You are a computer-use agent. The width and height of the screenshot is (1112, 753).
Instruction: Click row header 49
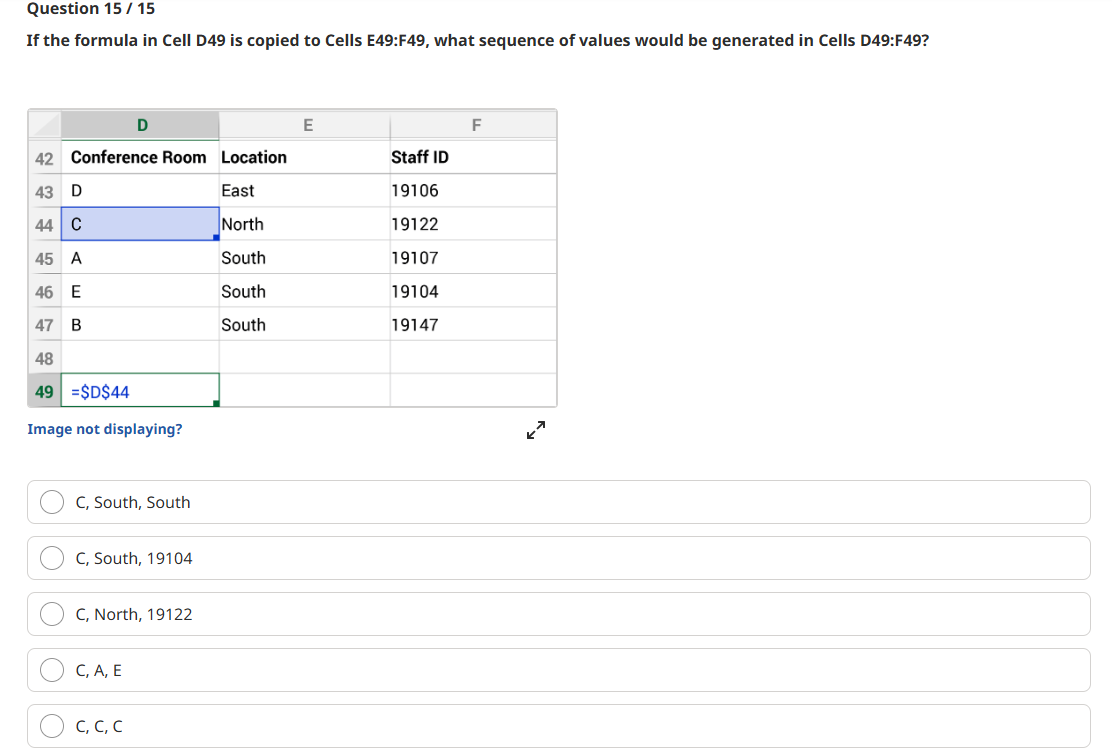(44, 389)
